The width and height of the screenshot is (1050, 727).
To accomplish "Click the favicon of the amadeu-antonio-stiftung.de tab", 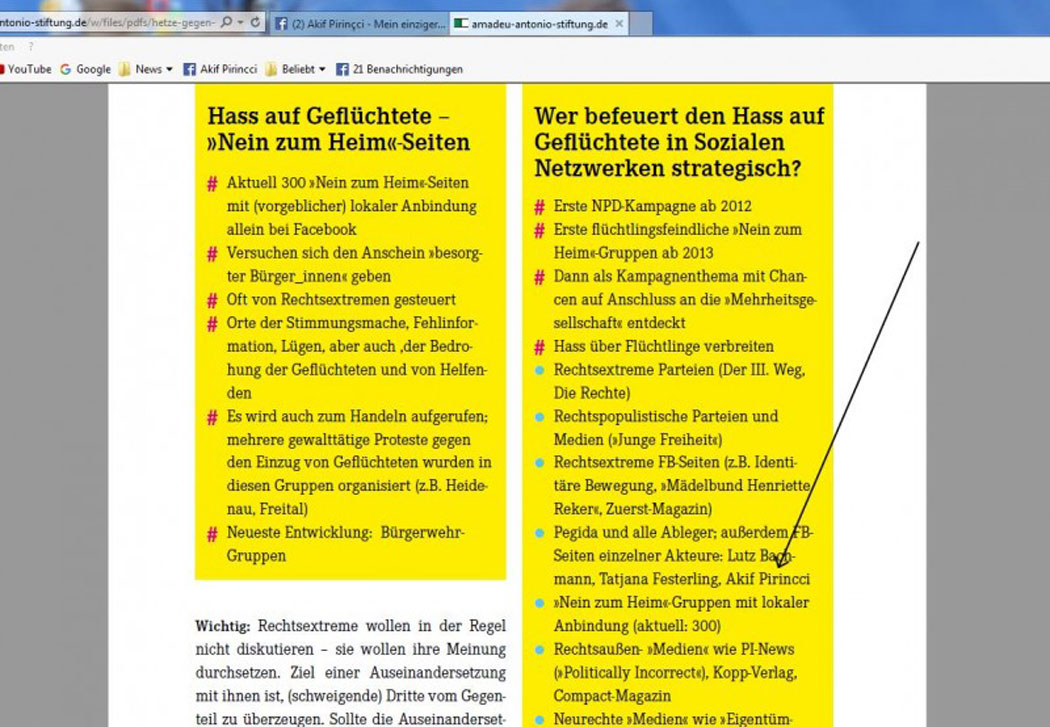I will click(461, 24).
